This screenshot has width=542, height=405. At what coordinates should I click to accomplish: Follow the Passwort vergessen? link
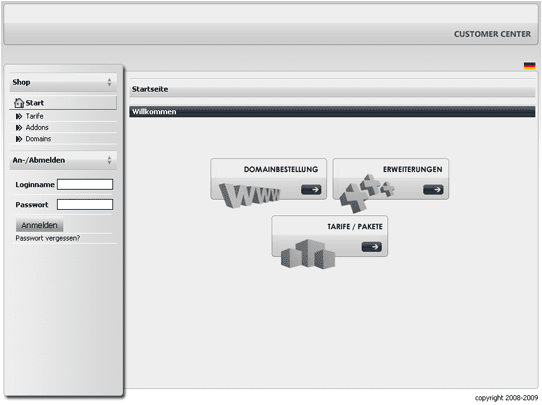(48, 238)
